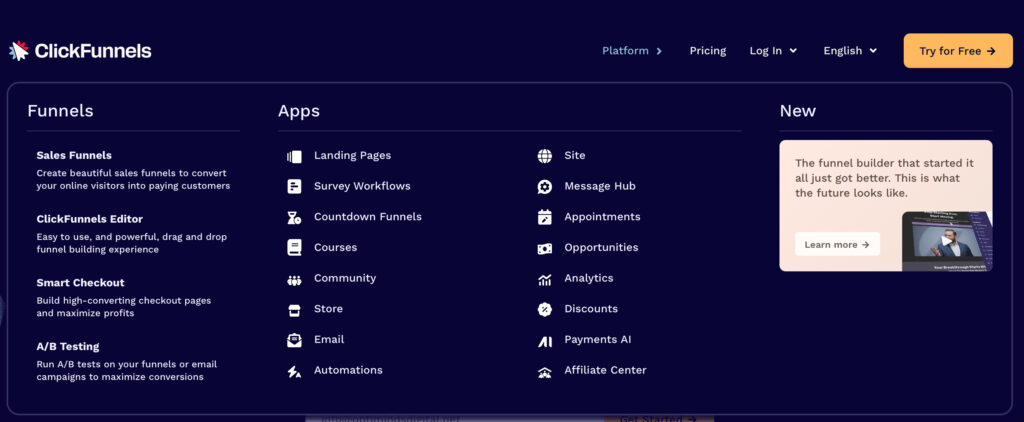
Task: Select the Email text link
Action: 329,339
